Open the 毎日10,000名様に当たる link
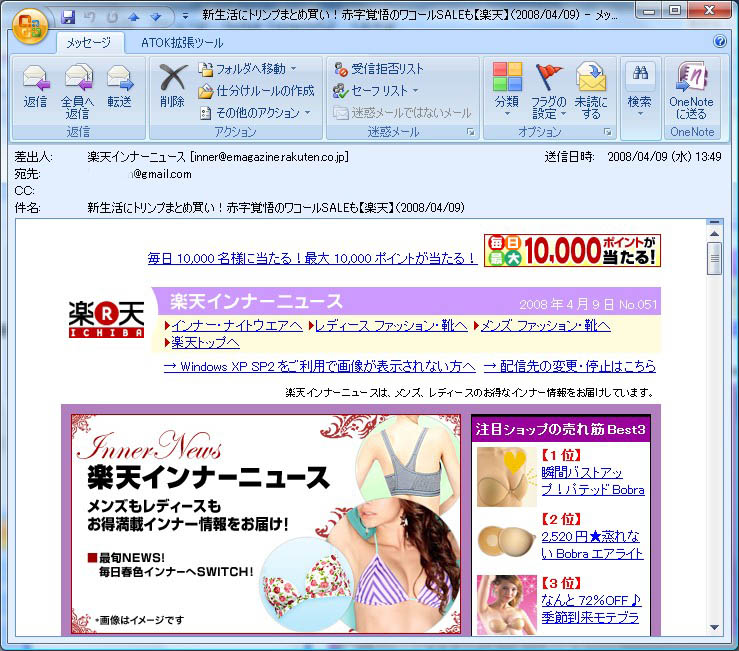 (x=312, y=258)
